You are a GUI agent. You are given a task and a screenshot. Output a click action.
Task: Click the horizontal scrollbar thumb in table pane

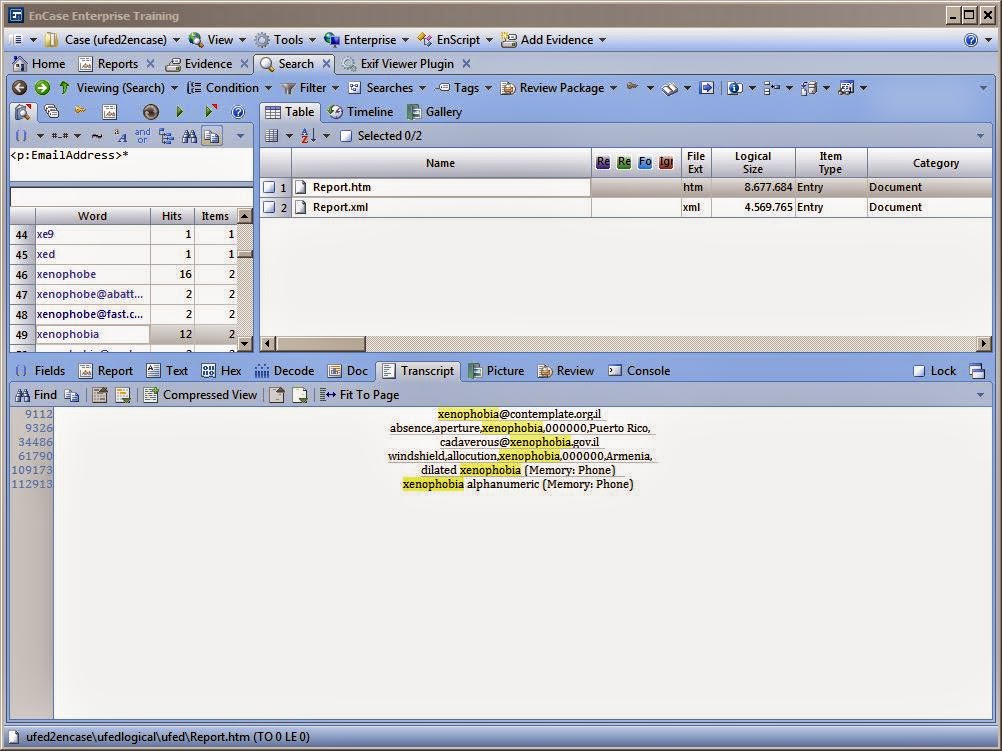tap(321, 344)
